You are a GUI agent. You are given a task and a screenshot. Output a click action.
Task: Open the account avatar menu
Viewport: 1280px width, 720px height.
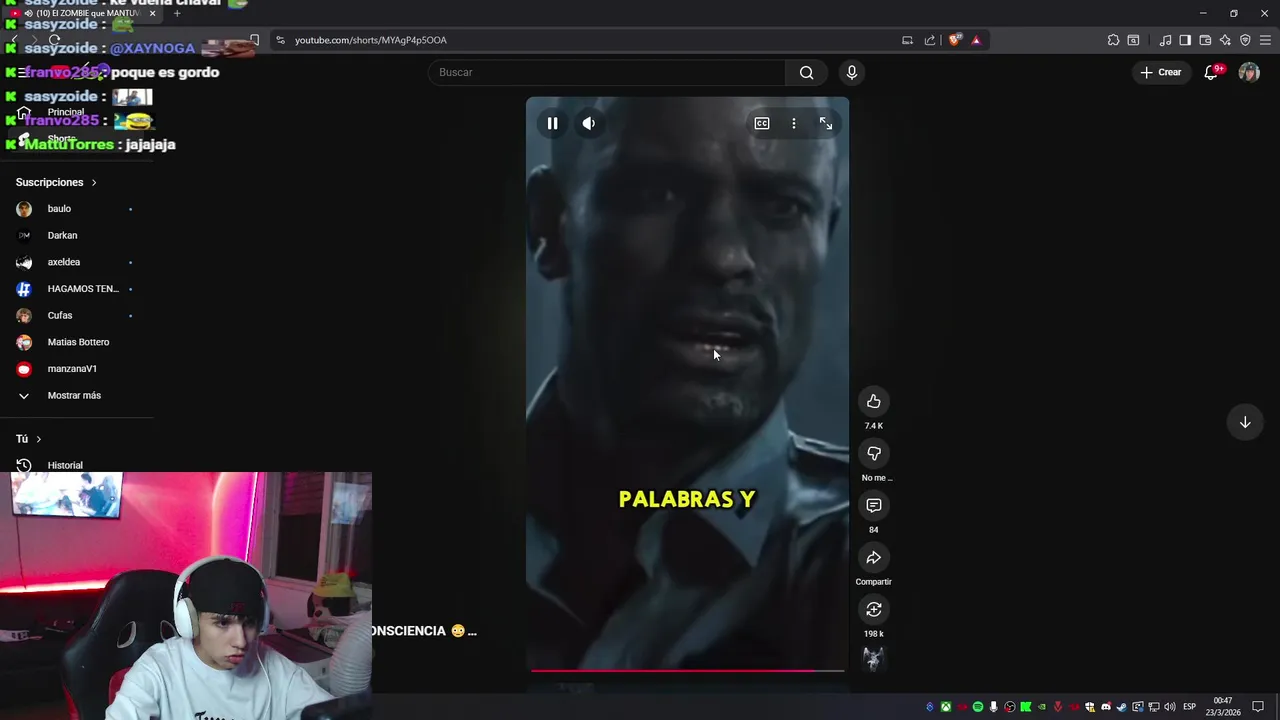[1249, 72]
